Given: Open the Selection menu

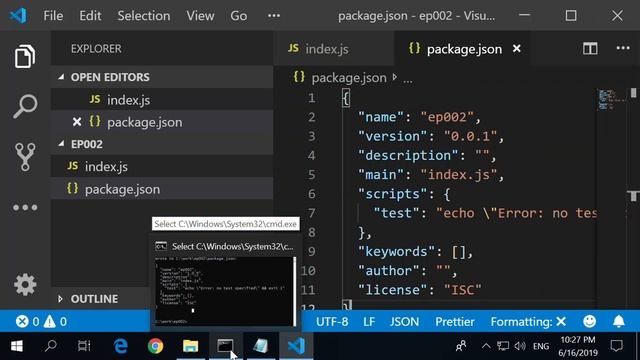Looking at the screenshot, I should pos(144,16).
